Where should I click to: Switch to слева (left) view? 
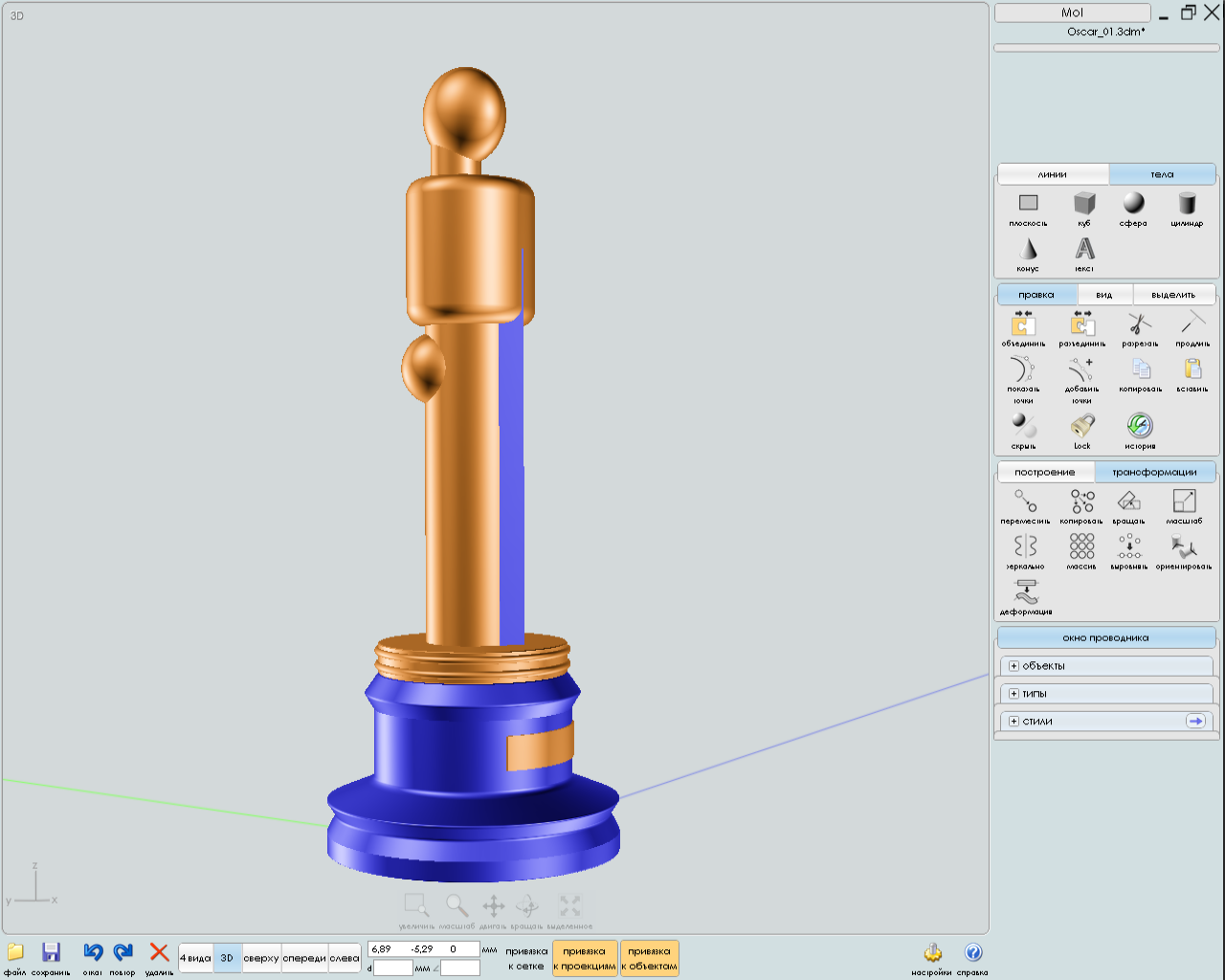(x=345, y=958)
